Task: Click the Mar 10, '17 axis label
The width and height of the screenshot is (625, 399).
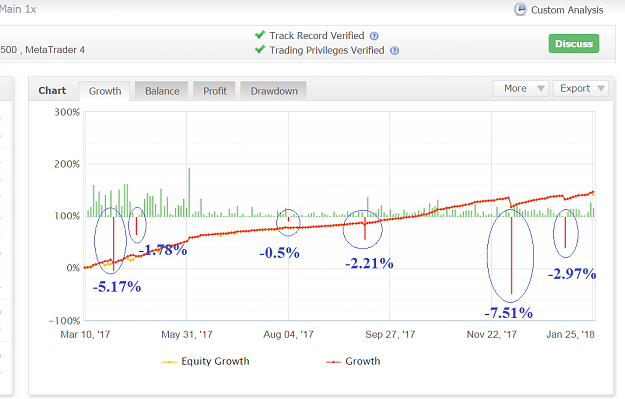Action: coord(85,334)
